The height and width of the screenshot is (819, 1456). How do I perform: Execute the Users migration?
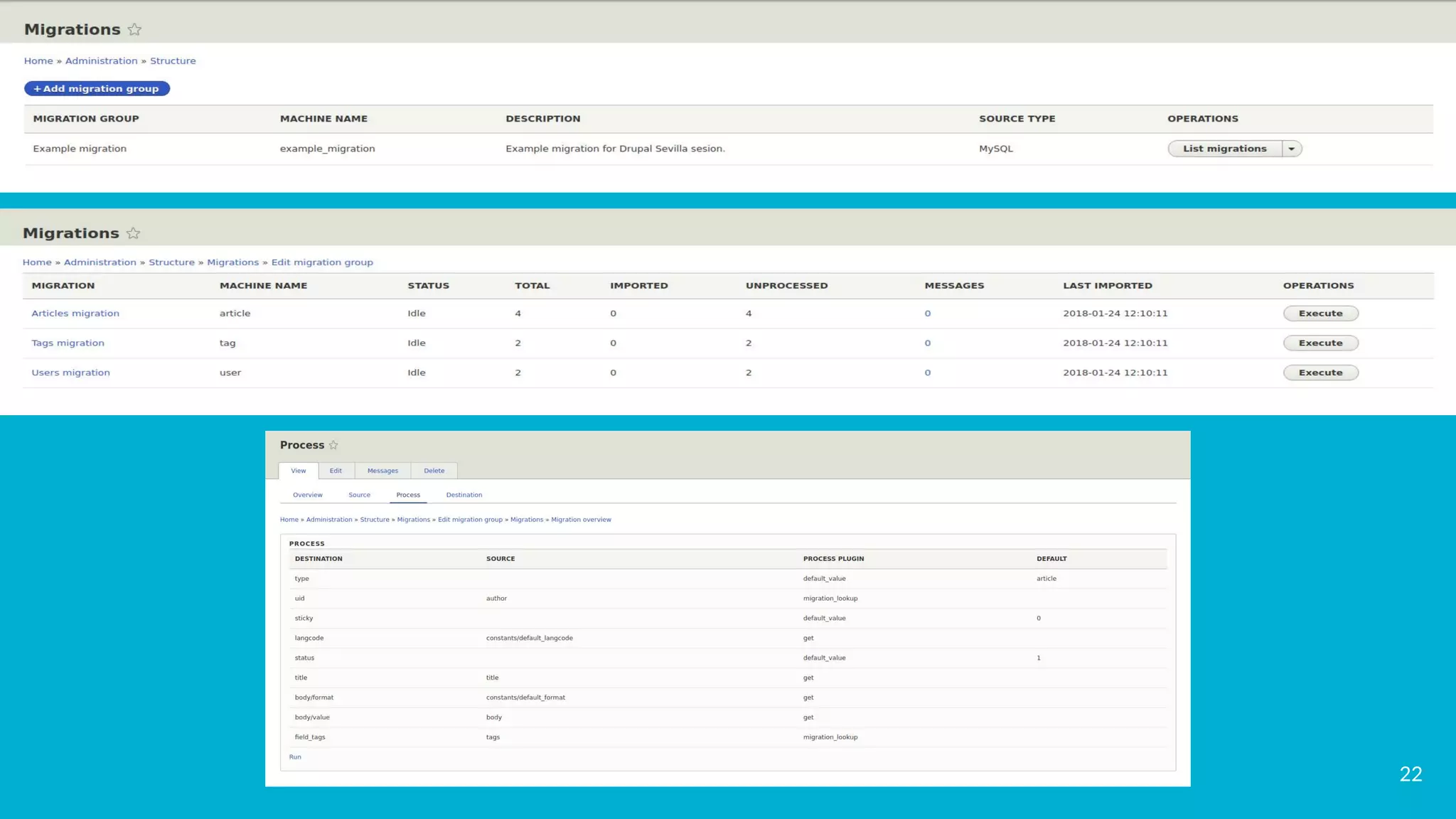click(x=1320, y=373)
